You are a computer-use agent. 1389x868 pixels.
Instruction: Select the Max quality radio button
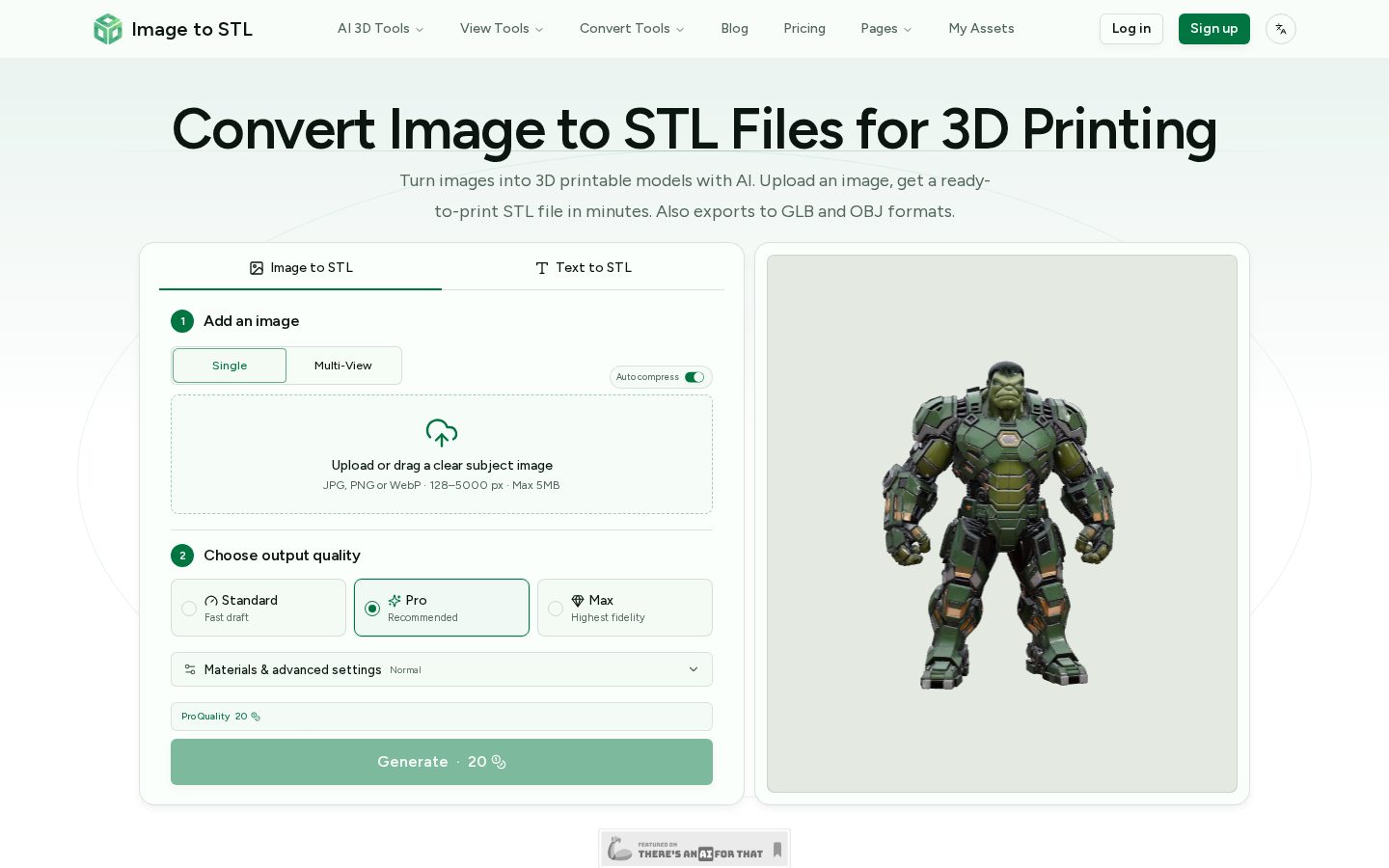(556, 609)
